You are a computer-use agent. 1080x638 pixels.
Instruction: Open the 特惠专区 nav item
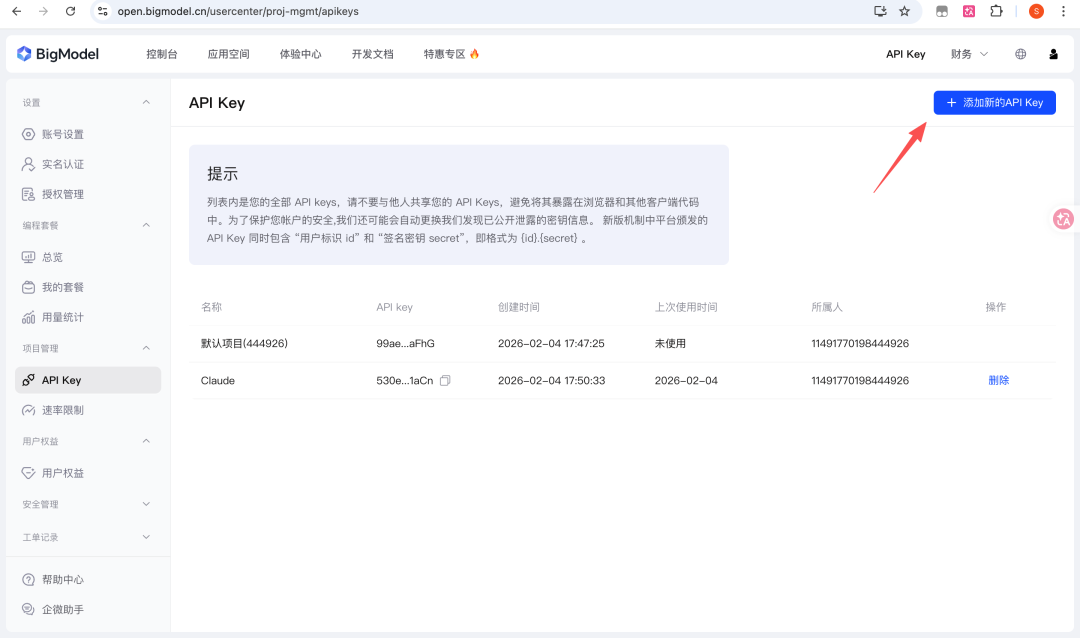point(451,54)
